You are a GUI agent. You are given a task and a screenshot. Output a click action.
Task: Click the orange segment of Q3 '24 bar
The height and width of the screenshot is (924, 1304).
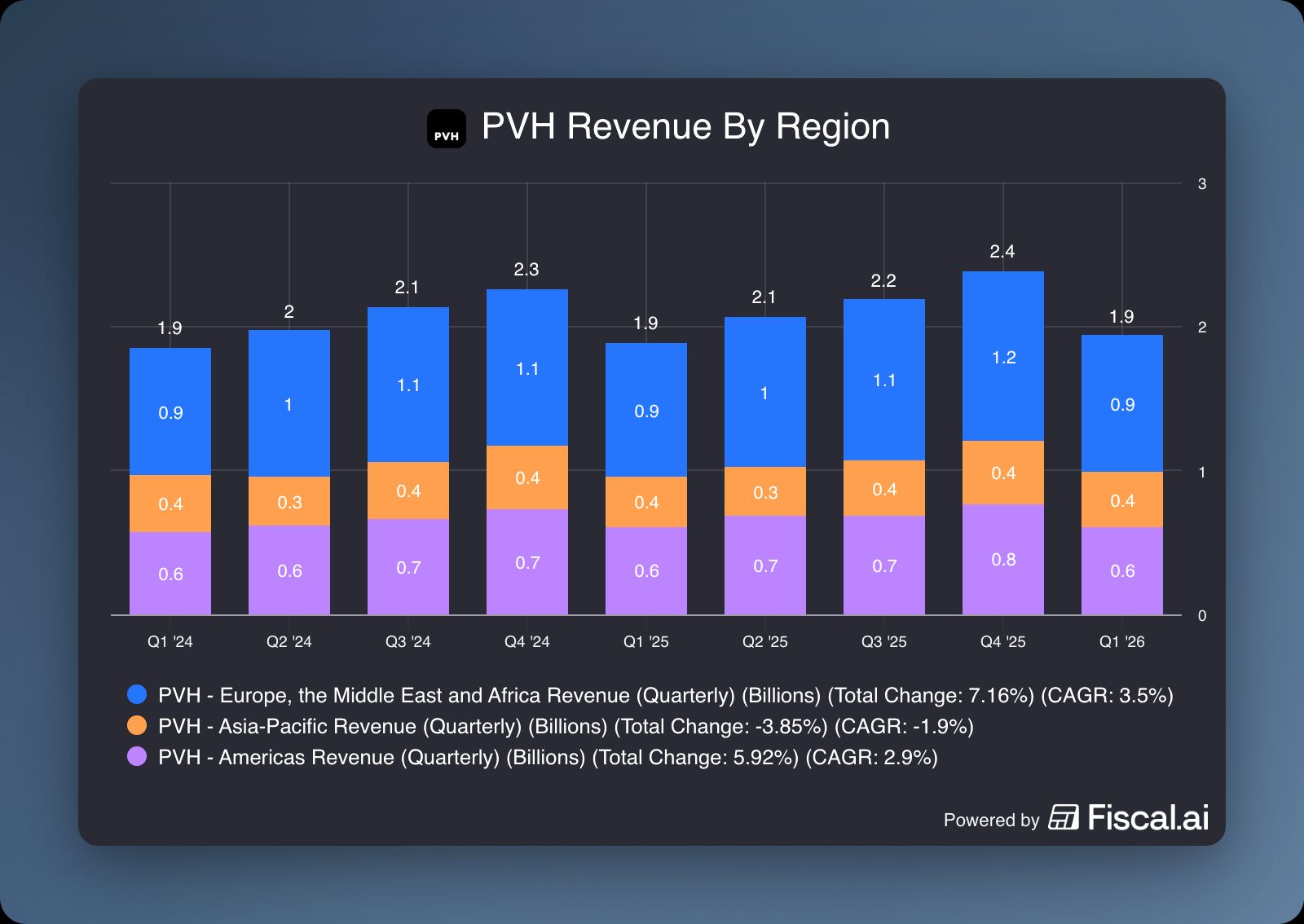[x=408, y=491]
